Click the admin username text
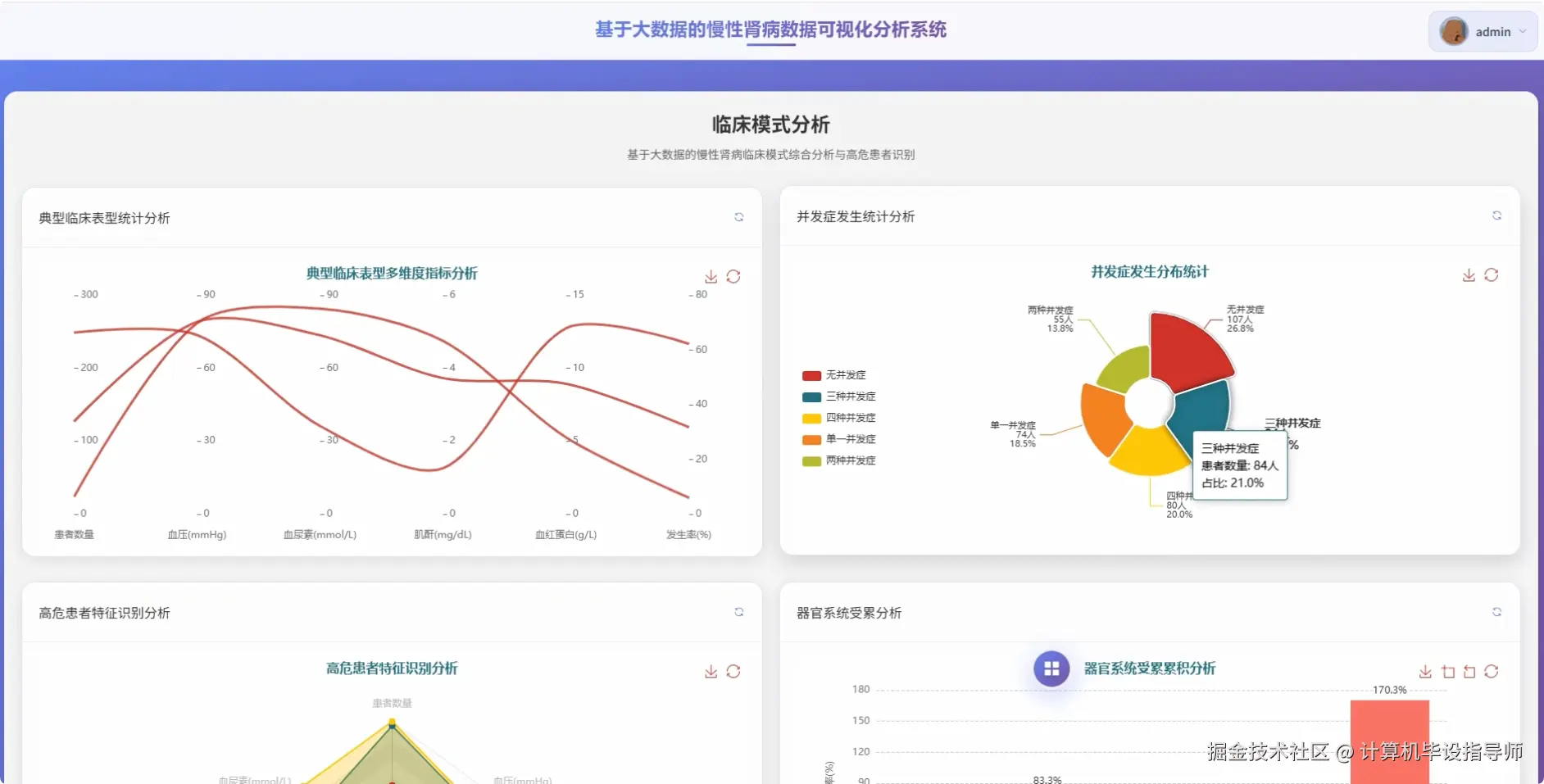This screenshot has width=1544, height=784. tap(1492, 31)
